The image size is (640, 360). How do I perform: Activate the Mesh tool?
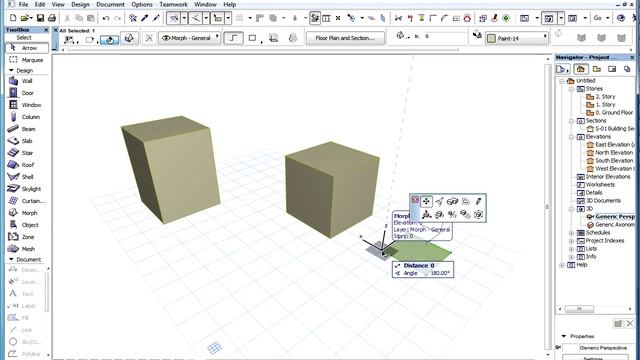[x=27, y=249]
